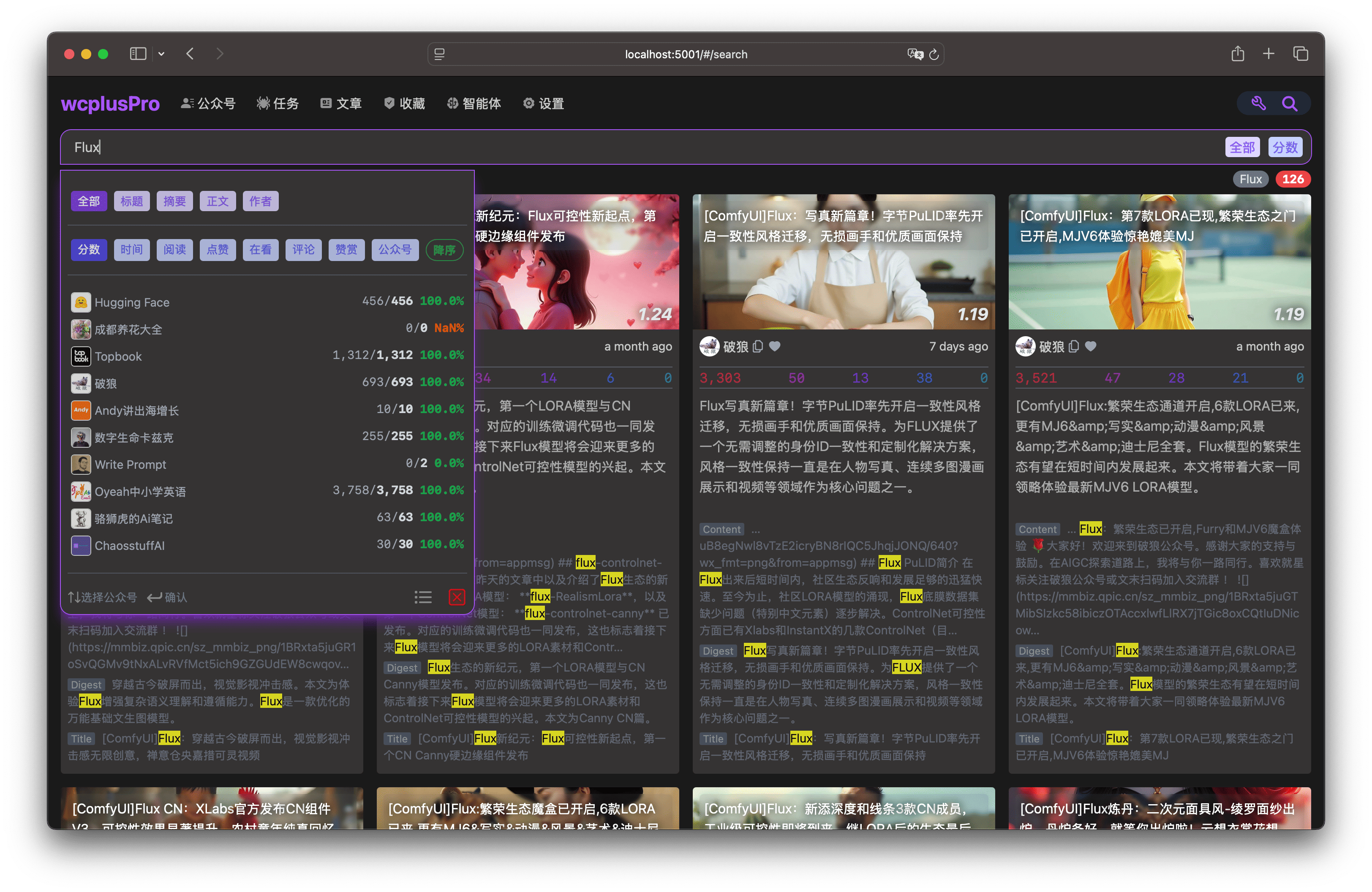Sort results by 分数 in the panel
Viewport: 1372px width, 892px height.
[89, 250]
